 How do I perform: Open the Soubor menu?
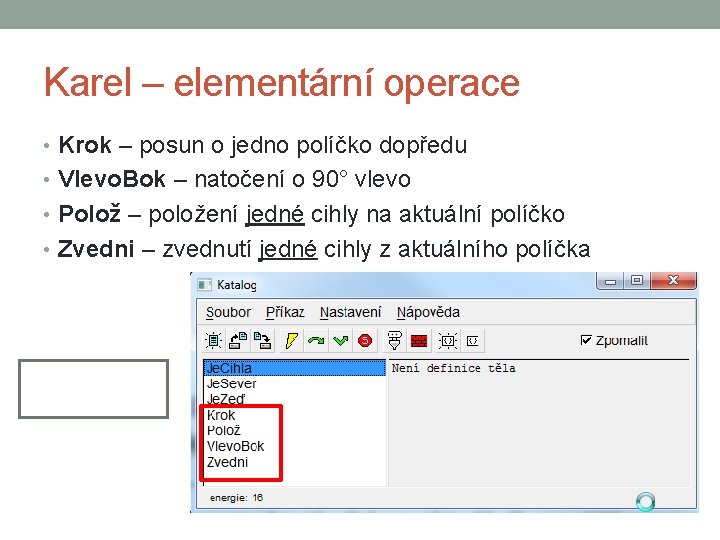[228, 312]
